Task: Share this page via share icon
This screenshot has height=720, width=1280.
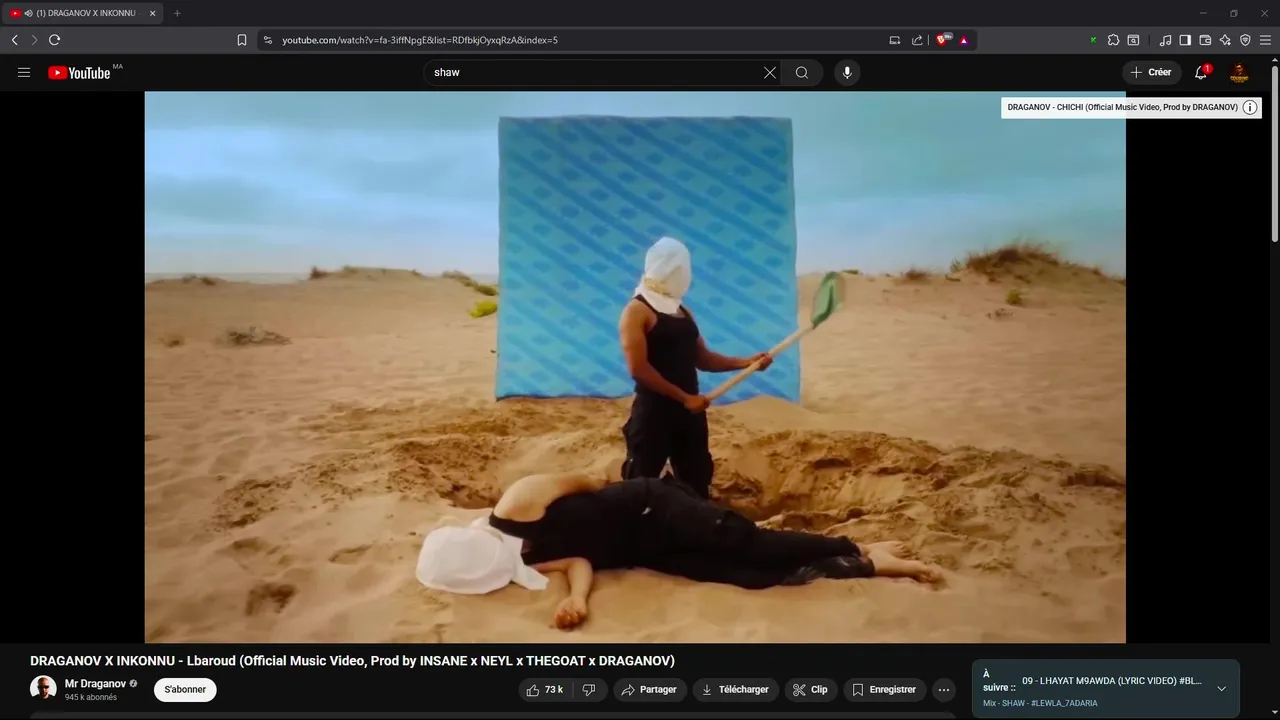Action: [917, 40]
